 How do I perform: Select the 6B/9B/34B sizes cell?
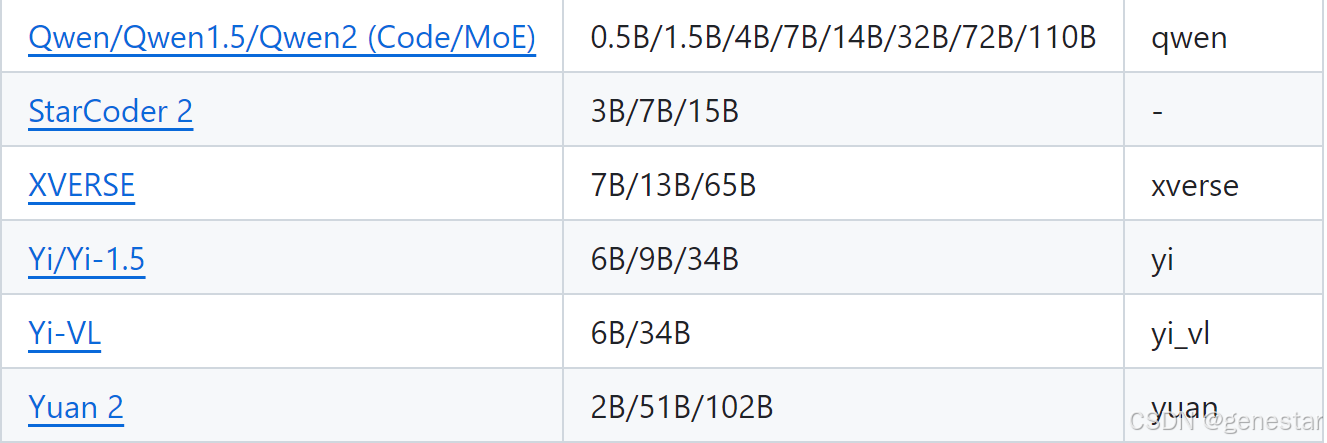843,258
